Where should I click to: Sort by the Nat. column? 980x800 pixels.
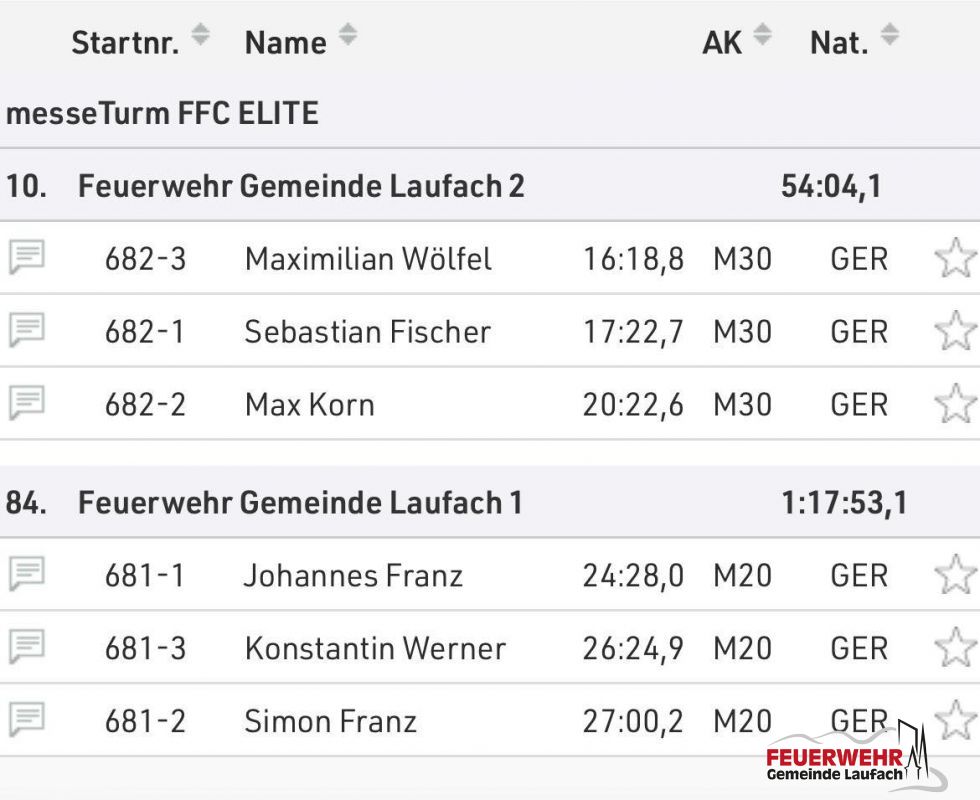point(889,36)
